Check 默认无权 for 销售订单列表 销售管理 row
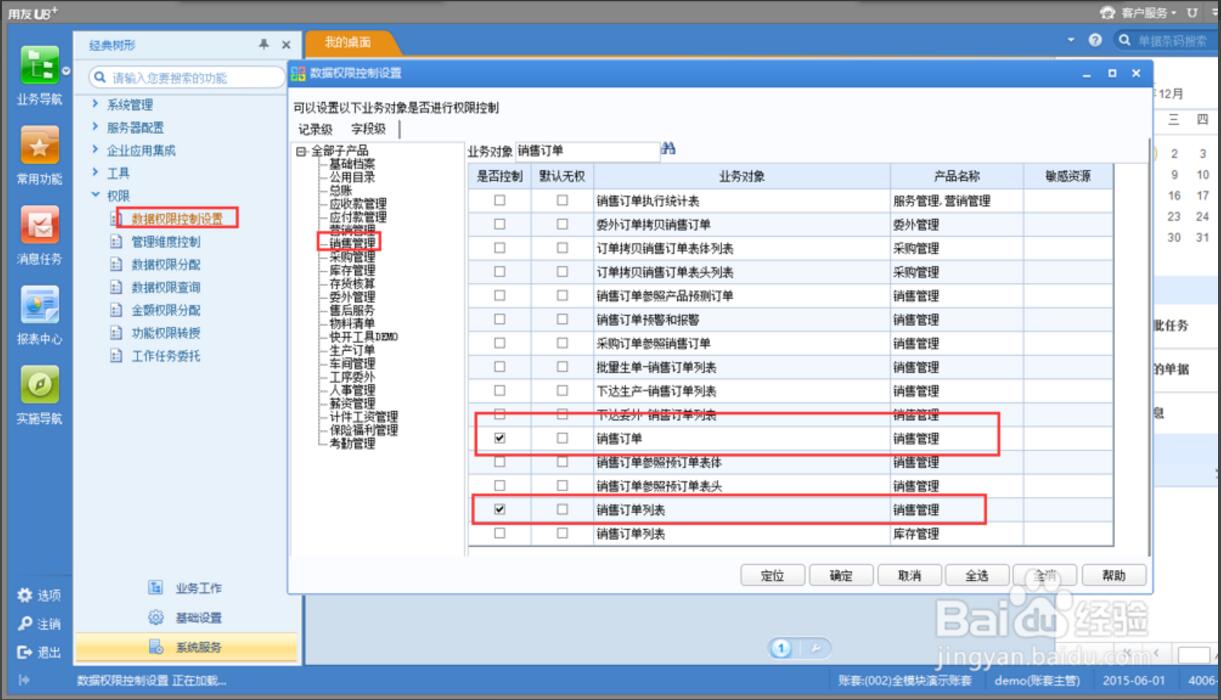1221x700 pixels. [x=562, y=510]
